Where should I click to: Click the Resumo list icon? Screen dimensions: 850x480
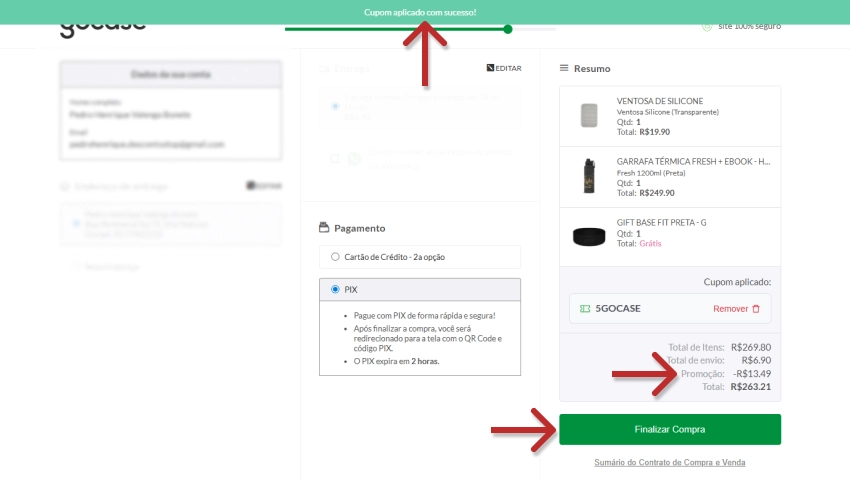tap(564, 68)
